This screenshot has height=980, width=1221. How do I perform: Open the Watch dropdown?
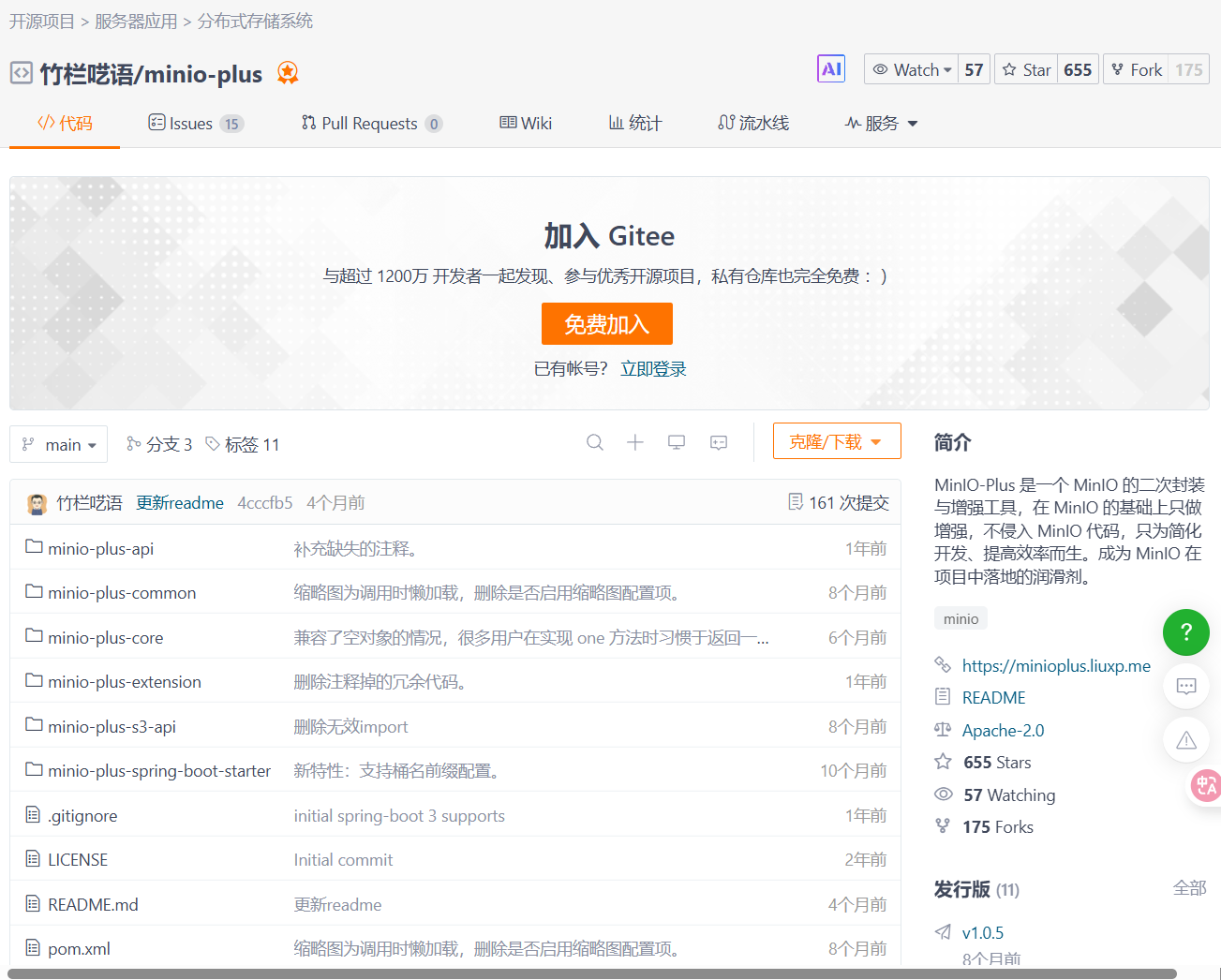(912, 69)
